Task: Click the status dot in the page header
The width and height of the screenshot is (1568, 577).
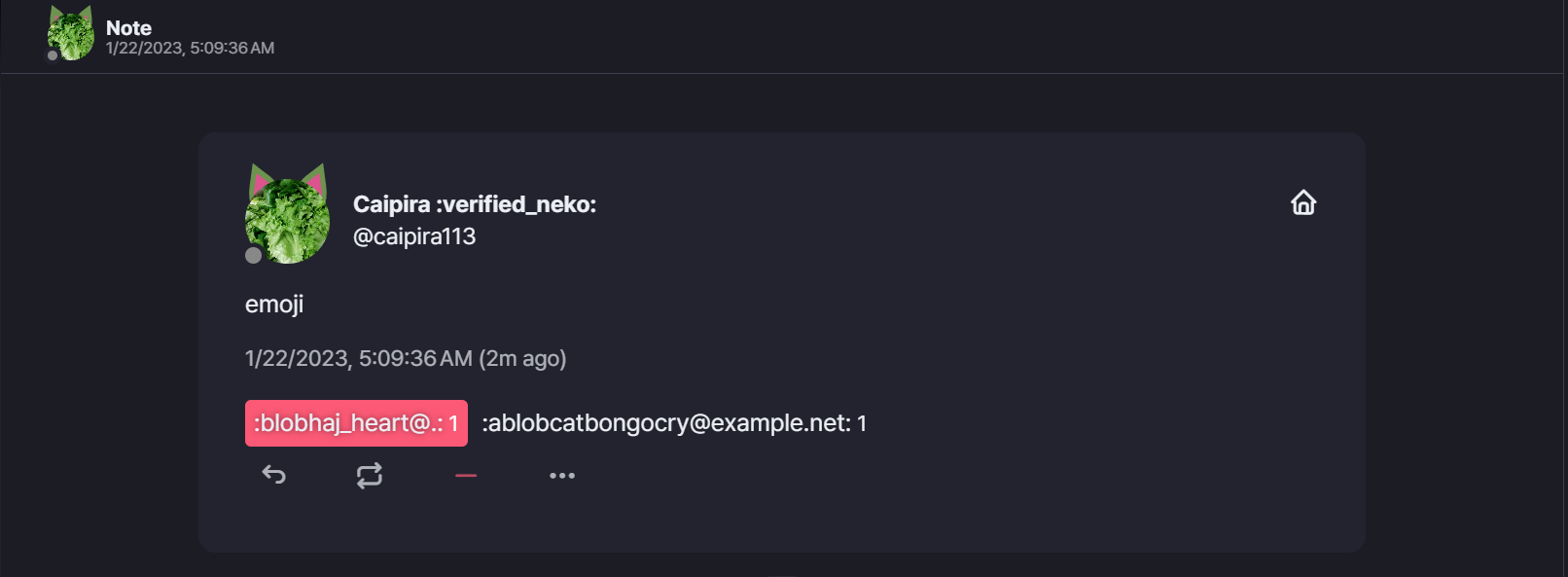Action: (x=53, y=55)
